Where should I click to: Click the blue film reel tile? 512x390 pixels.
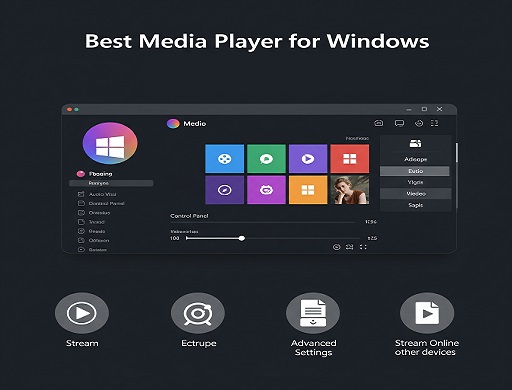(224, 159)
